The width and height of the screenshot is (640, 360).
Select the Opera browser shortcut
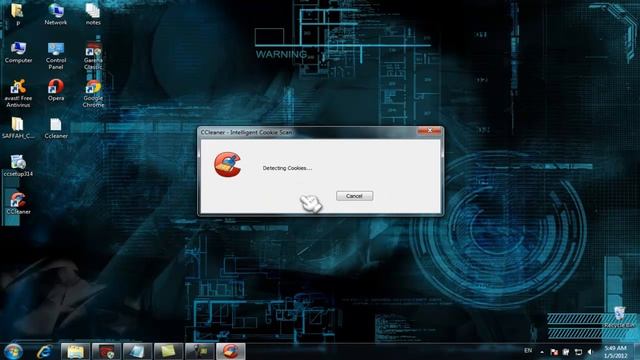pyautogui.click(x=56, y=90)
